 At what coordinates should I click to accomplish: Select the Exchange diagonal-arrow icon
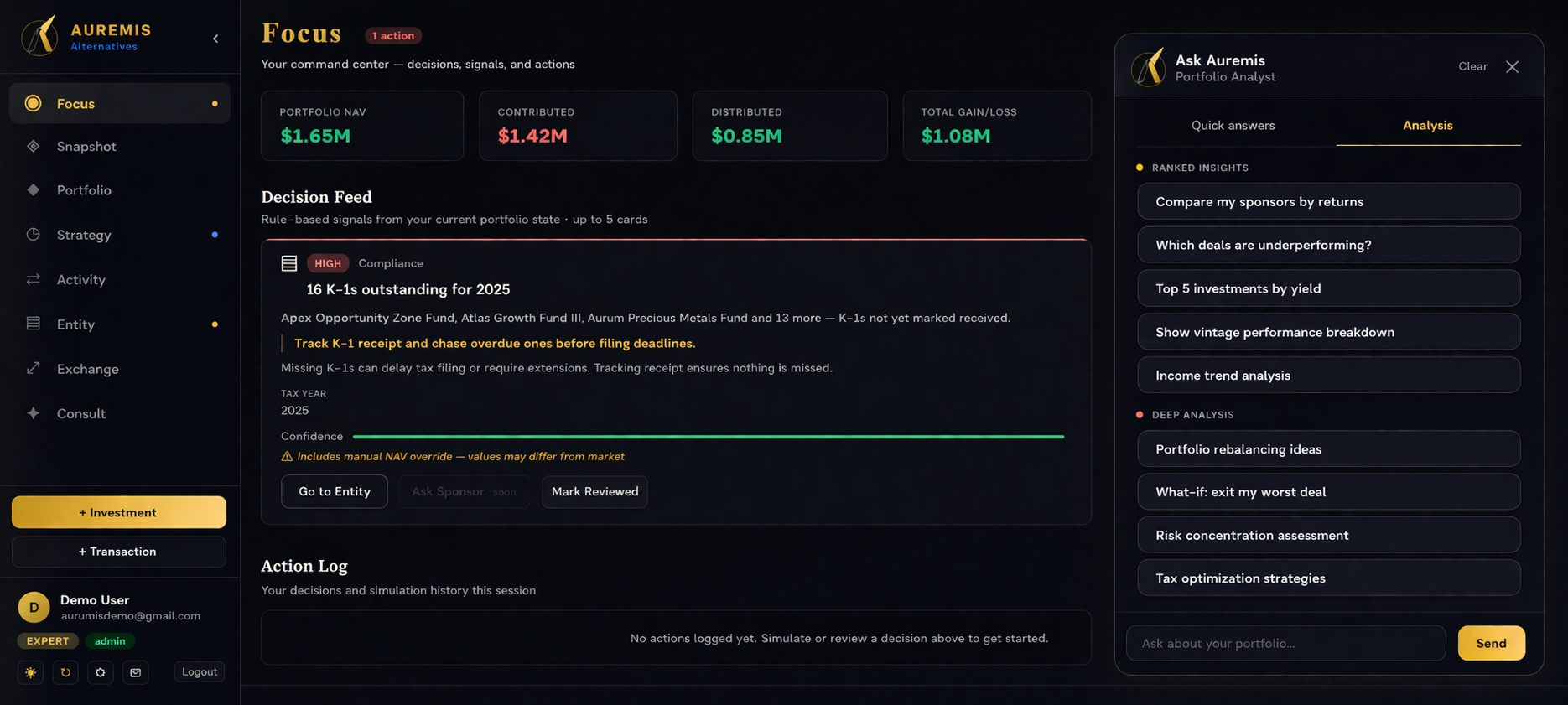click(34, 369)
